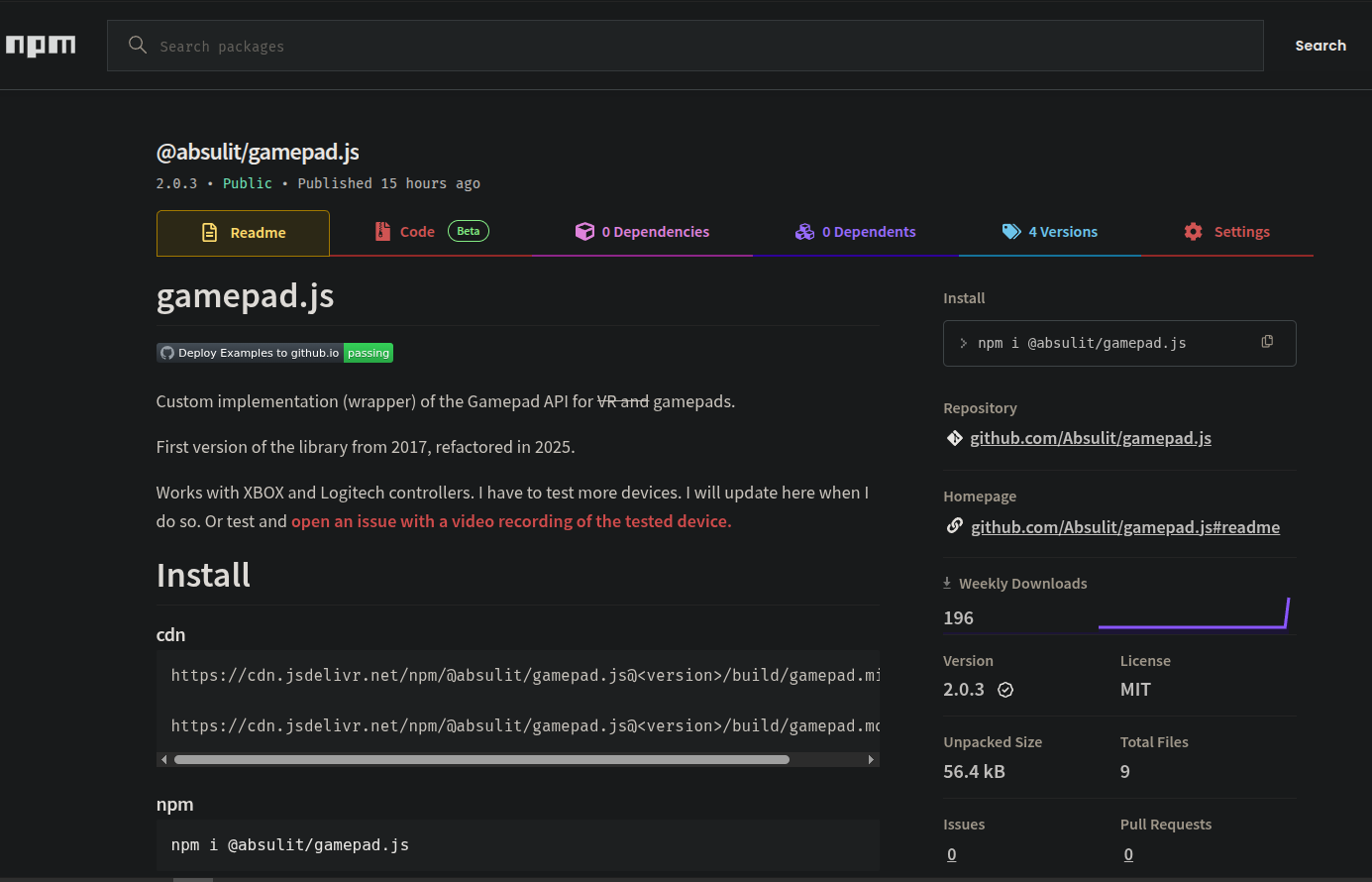Click the Weekly Downloads arrow icon
This screenshot has height=882, width=1372.
(947, 583)
